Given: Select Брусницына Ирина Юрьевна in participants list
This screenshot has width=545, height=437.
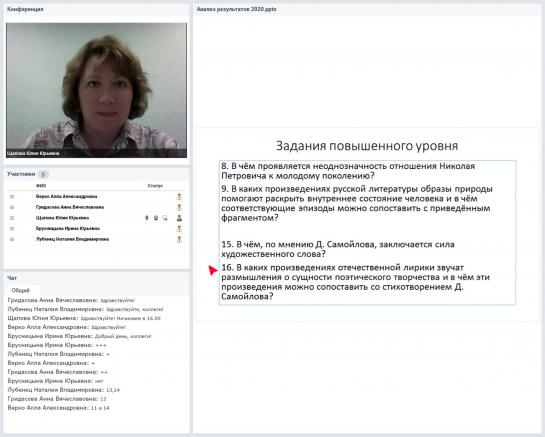Looking at the screenshot, I should click(68, 229).
